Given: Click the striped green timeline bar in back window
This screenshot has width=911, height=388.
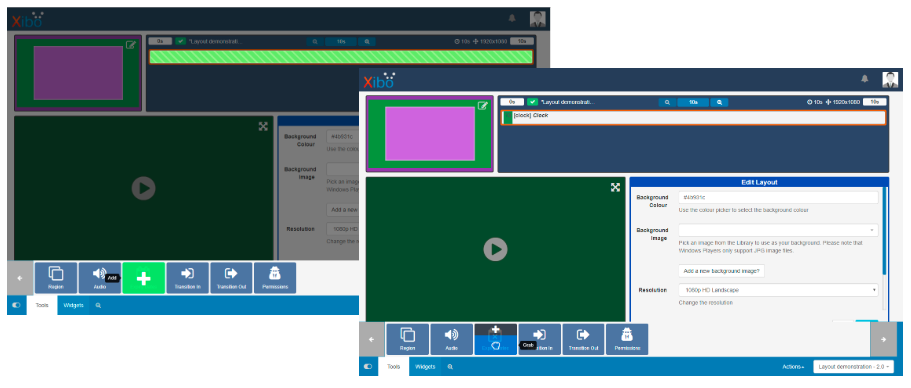Looking at the screenshot, I should point(341,56).
